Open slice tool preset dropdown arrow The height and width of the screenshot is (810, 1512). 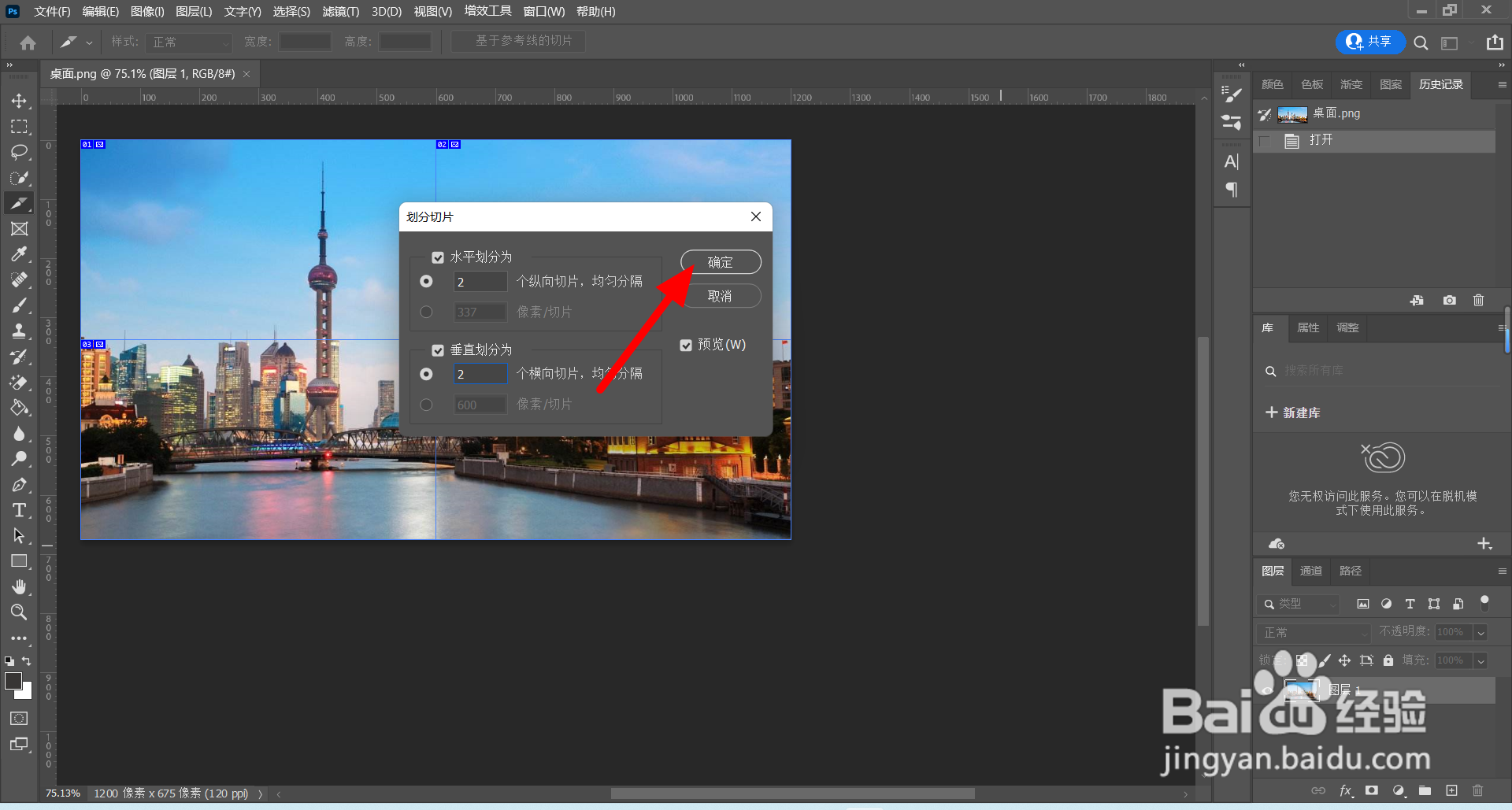click(89, 43)
